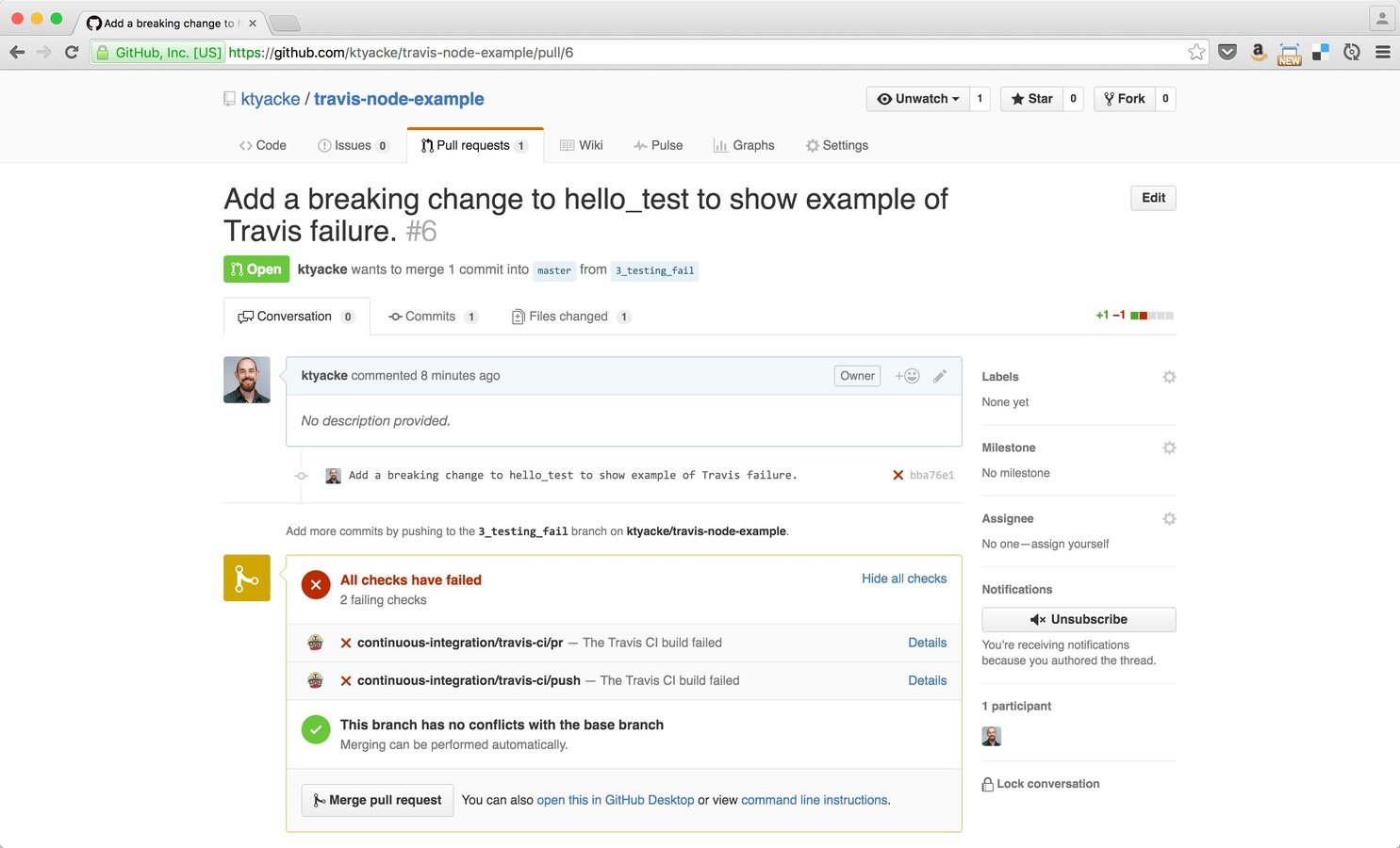The height and width of the screenshot is (848, 1400).
Task: Open Details for travis-ci/push check
Action: point(928,680)
